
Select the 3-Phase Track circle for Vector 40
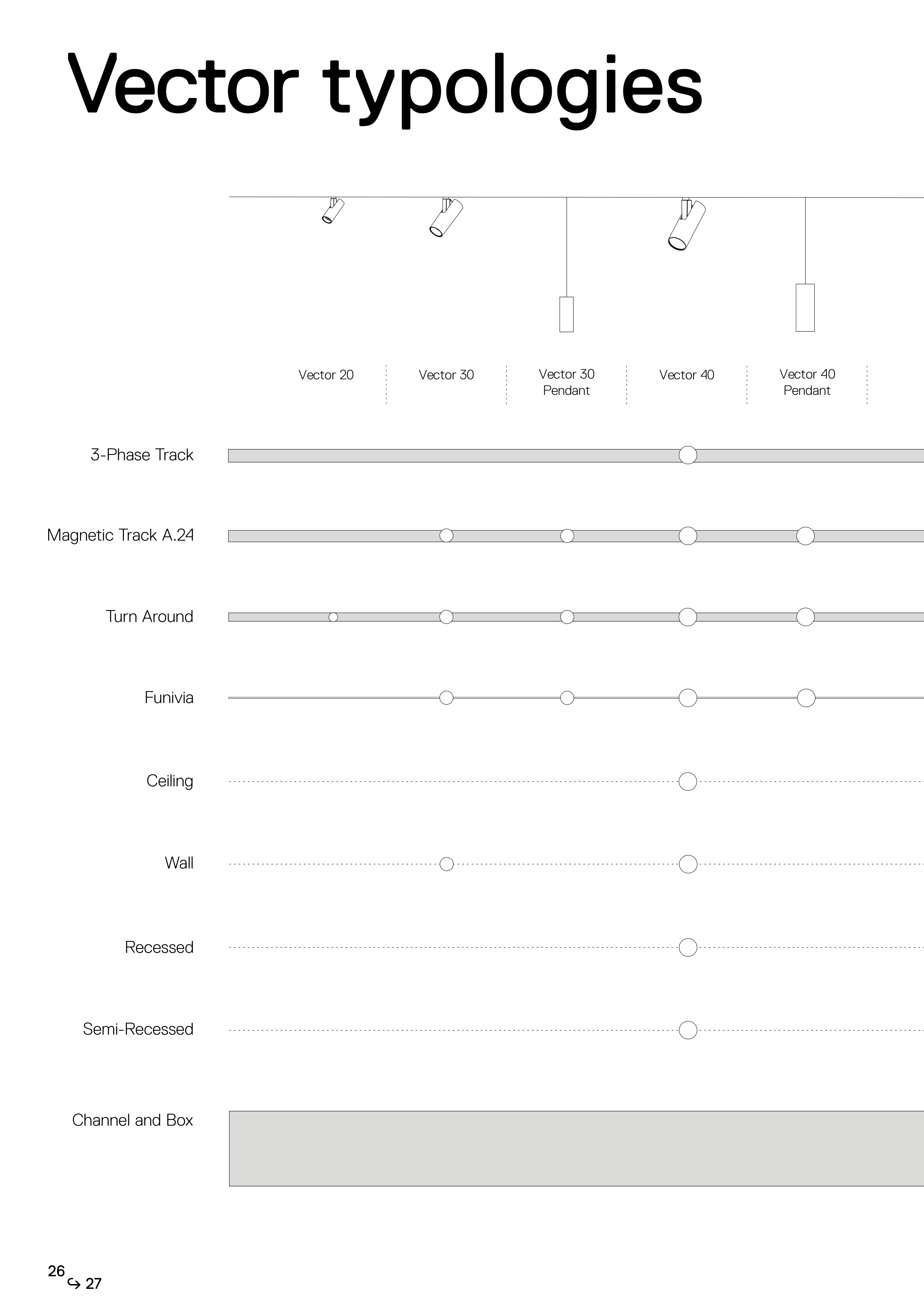pos(688,456)
